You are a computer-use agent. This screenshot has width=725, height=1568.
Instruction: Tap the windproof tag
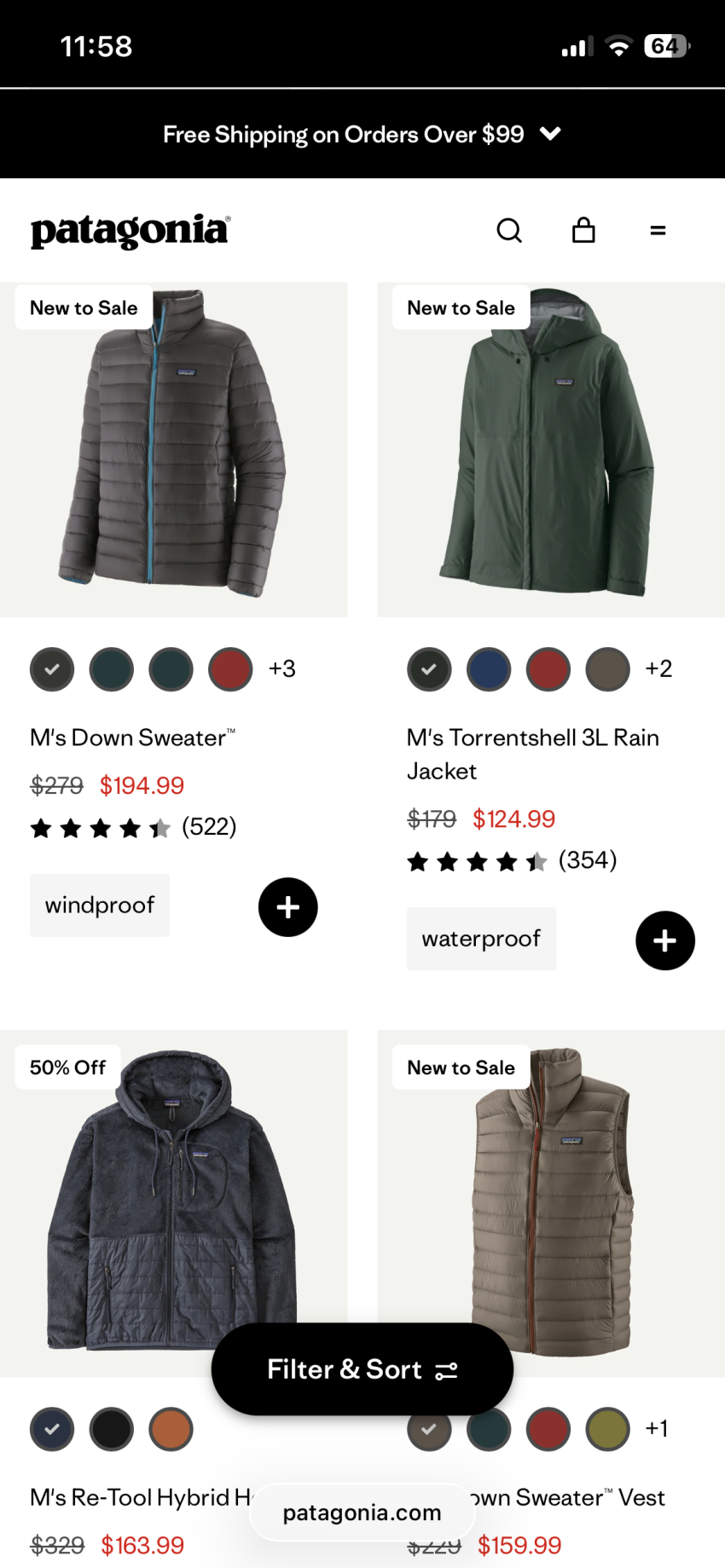[x=100, y=906]
